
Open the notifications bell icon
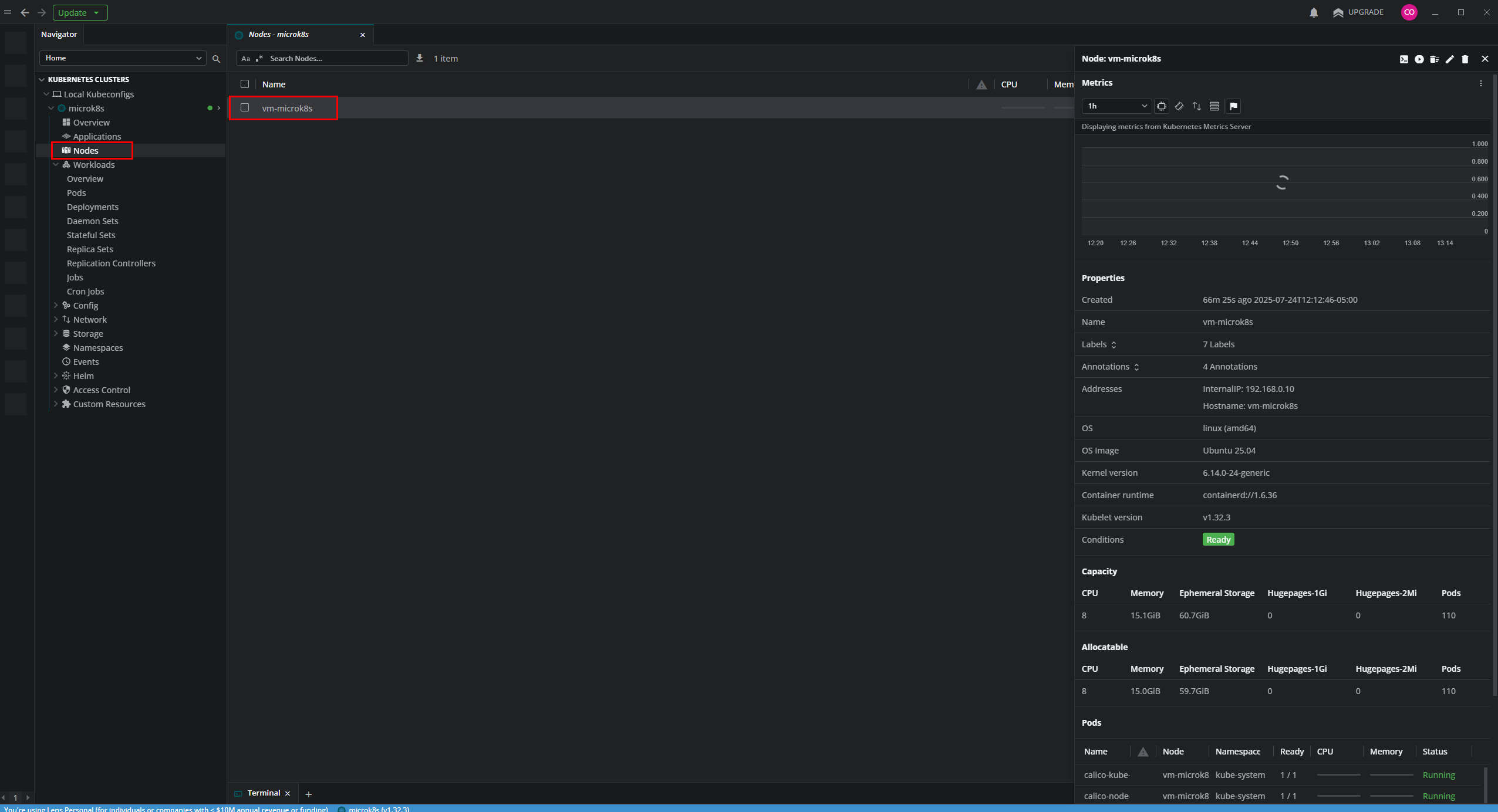point(1314,12)
